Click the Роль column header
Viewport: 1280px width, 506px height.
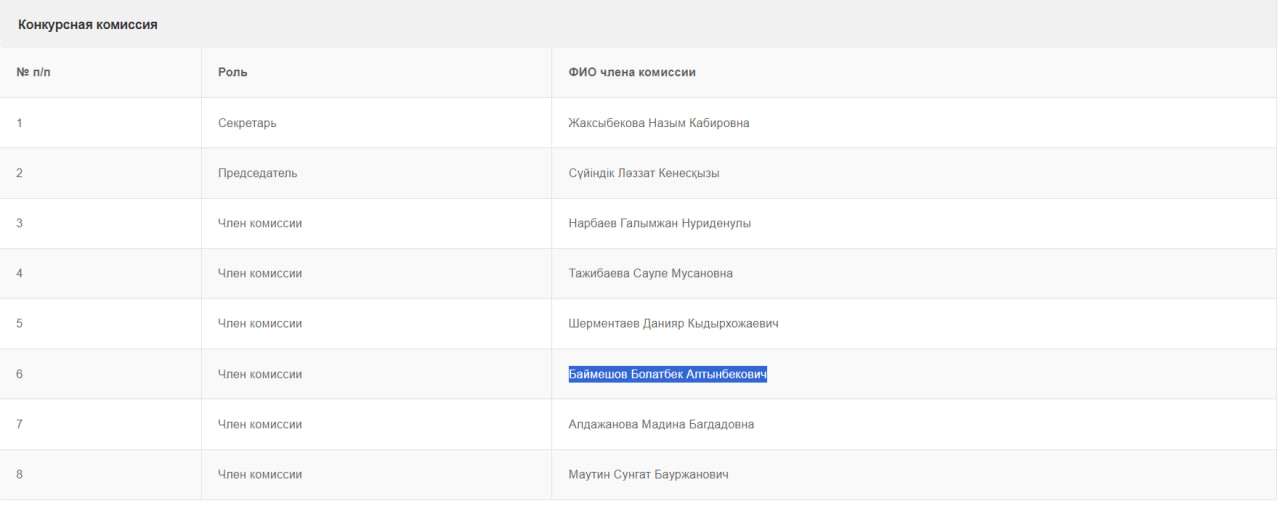pyautogui.click(x=233, y=73)
